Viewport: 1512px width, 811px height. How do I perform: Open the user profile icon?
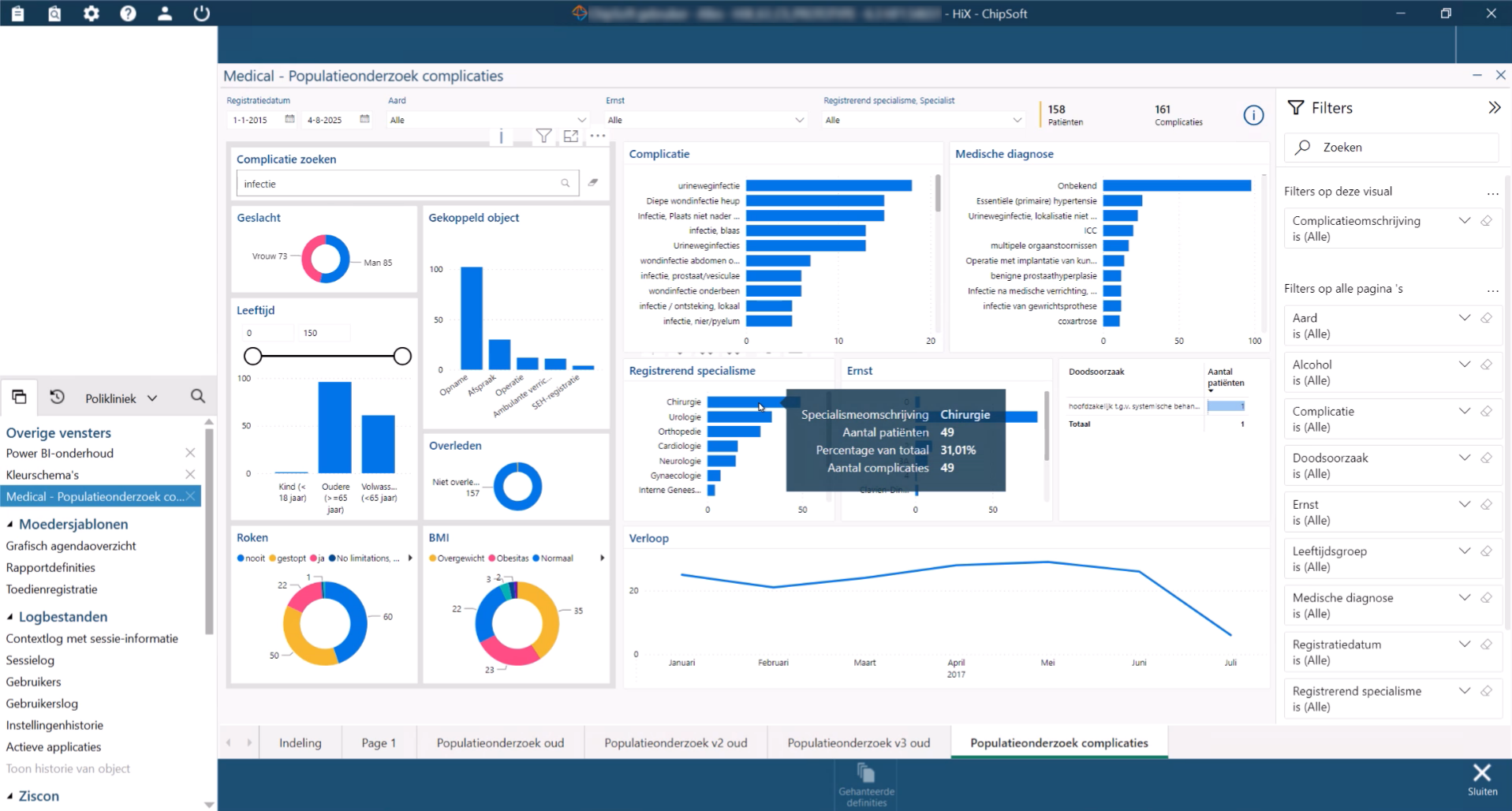[x=165, y=13]
